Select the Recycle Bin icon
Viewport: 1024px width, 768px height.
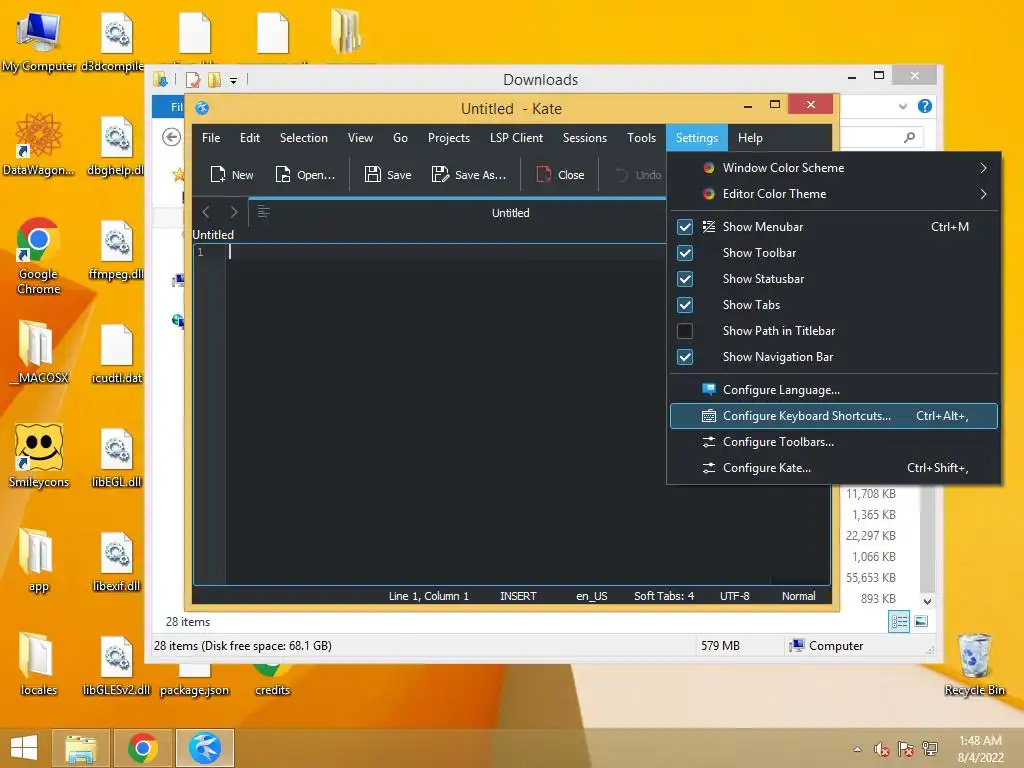(x=974, y=665)
